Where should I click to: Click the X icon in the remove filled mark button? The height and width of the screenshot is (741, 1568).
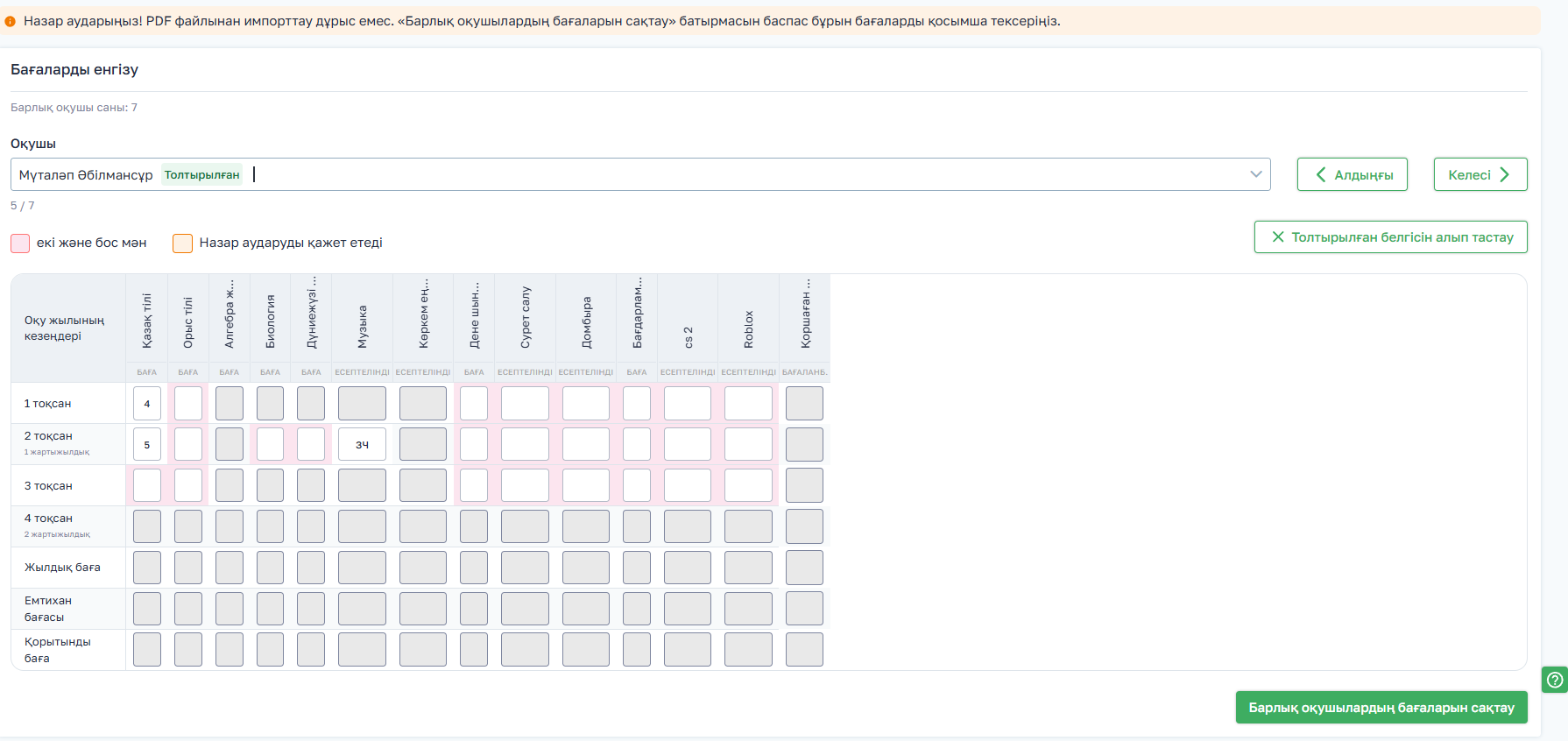click(1277, 237)
